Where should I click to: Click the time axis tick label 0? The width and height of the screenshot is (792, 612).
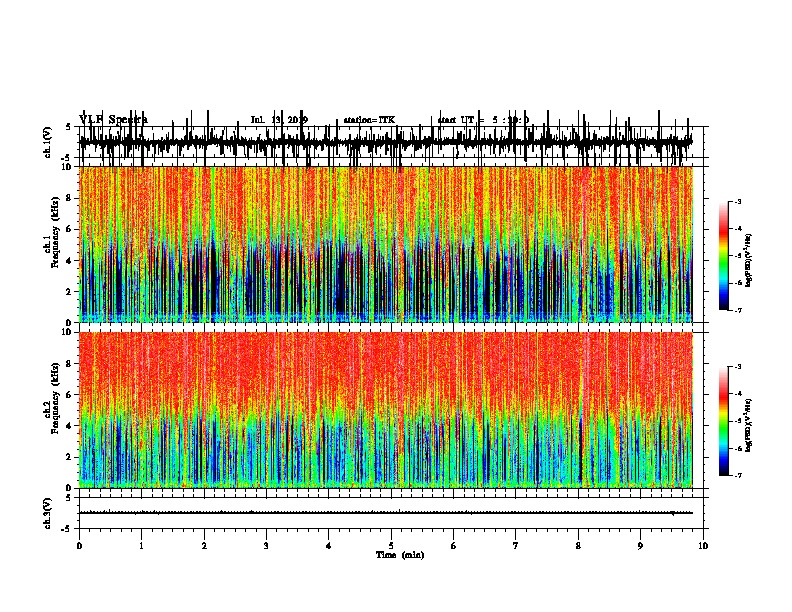tap(79, 546)
